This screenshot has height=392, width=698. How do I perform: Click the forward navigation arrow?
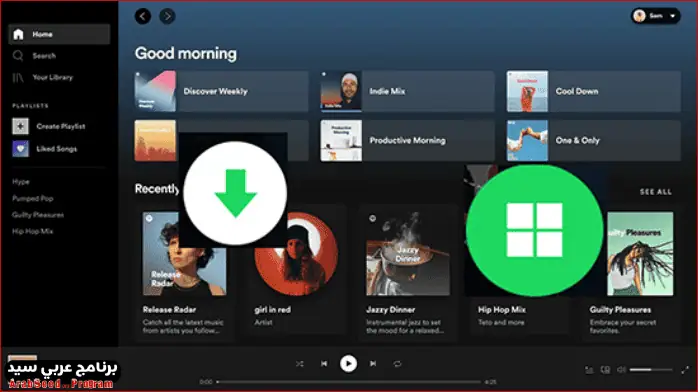[167, 16]
